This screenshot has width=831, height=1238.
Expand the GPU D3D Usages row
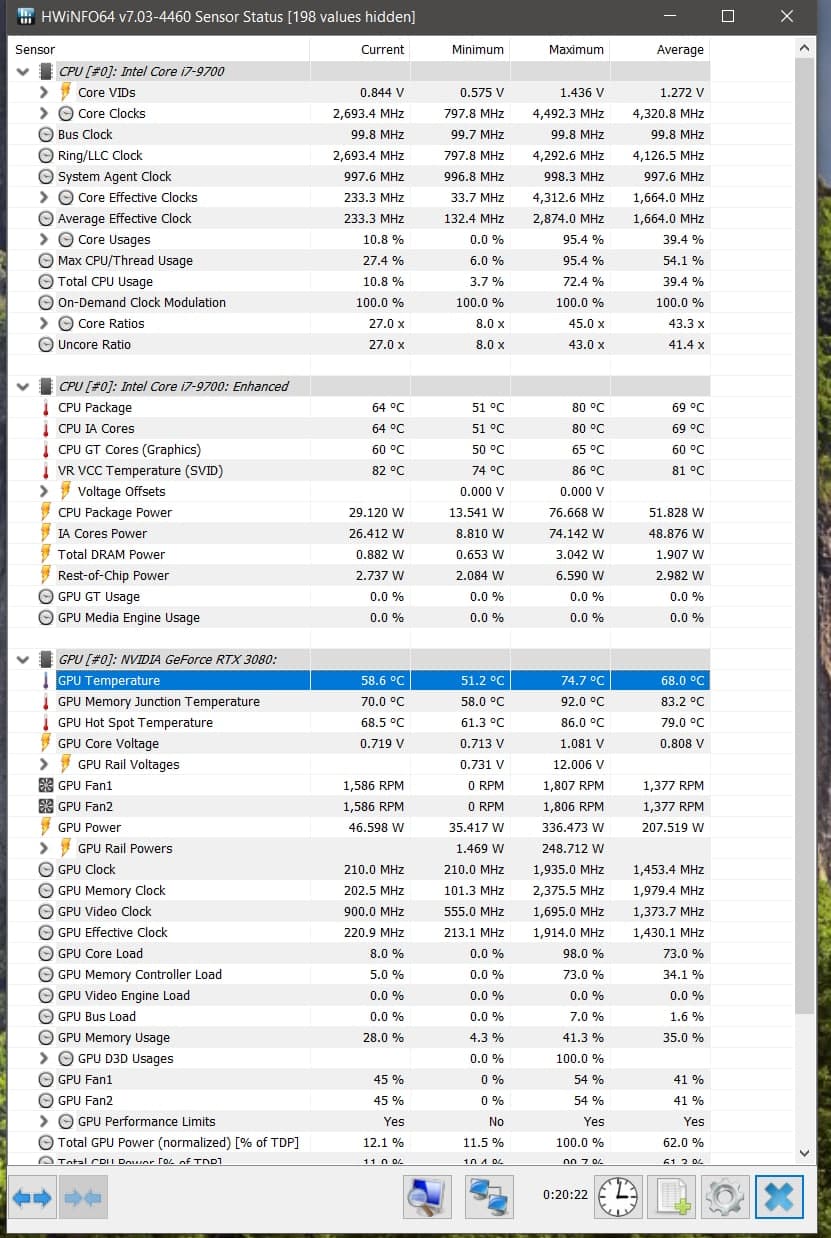pyautogui.click(x=44, y=1058)
